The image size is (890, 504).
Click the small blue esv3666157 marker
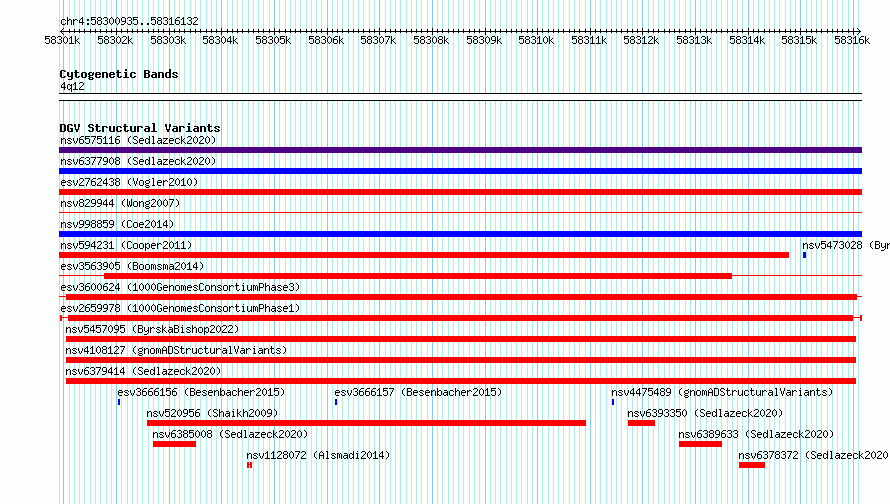tap(336, 402)
